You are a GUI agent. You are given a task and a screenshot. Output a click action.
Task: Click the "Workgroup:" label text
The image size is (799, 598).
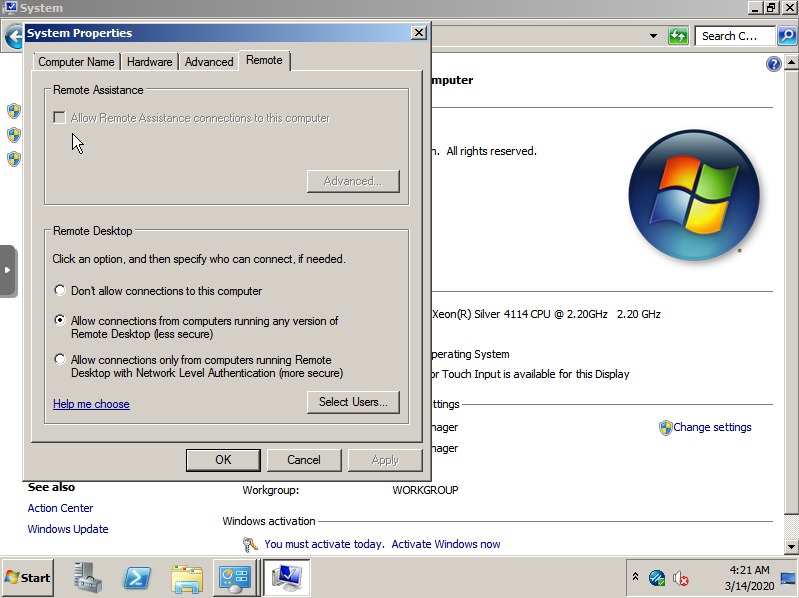(271, 490)
